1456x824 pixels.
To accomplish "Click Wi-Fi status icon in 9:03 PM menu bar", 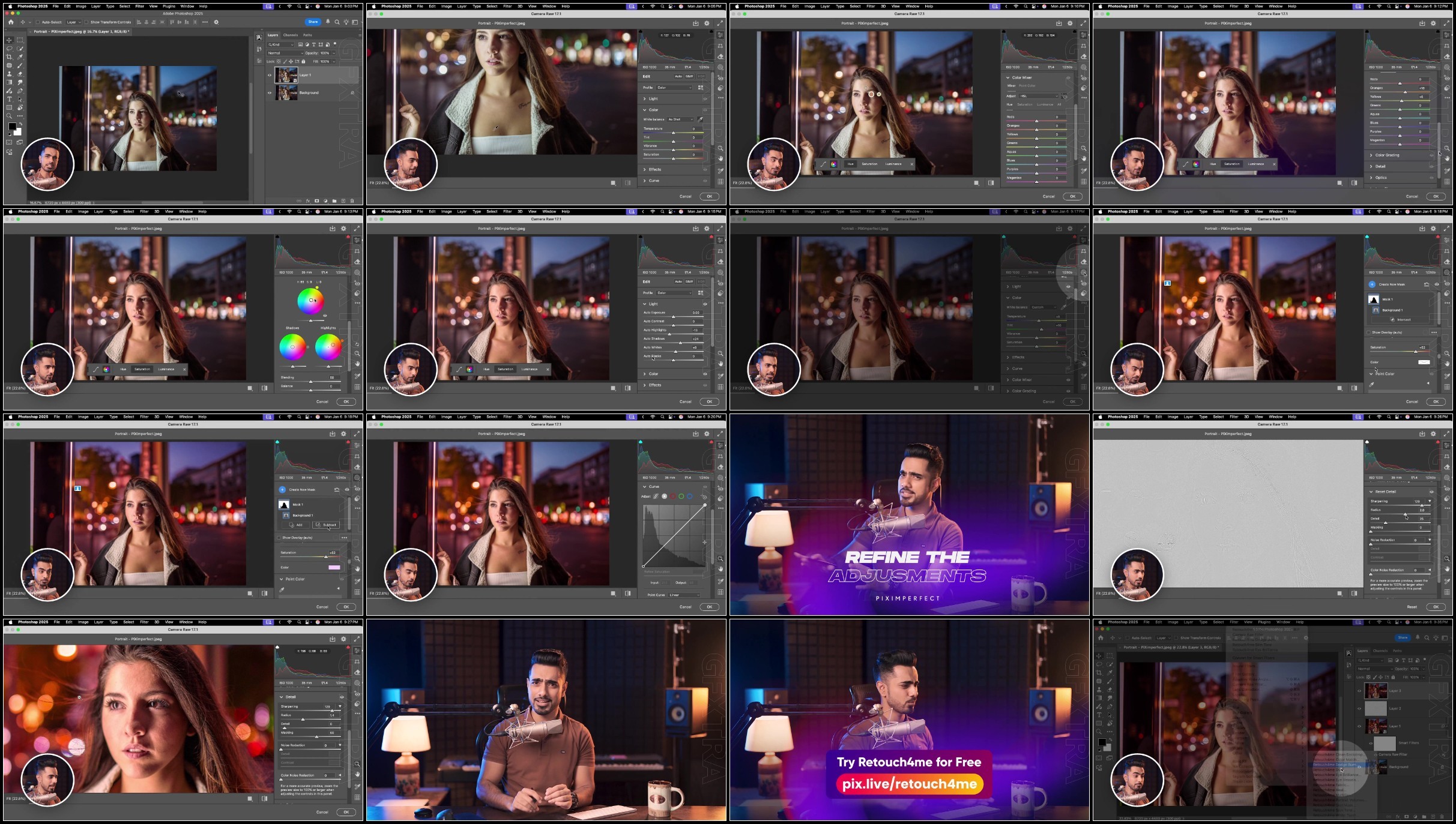I will (289, 6).
